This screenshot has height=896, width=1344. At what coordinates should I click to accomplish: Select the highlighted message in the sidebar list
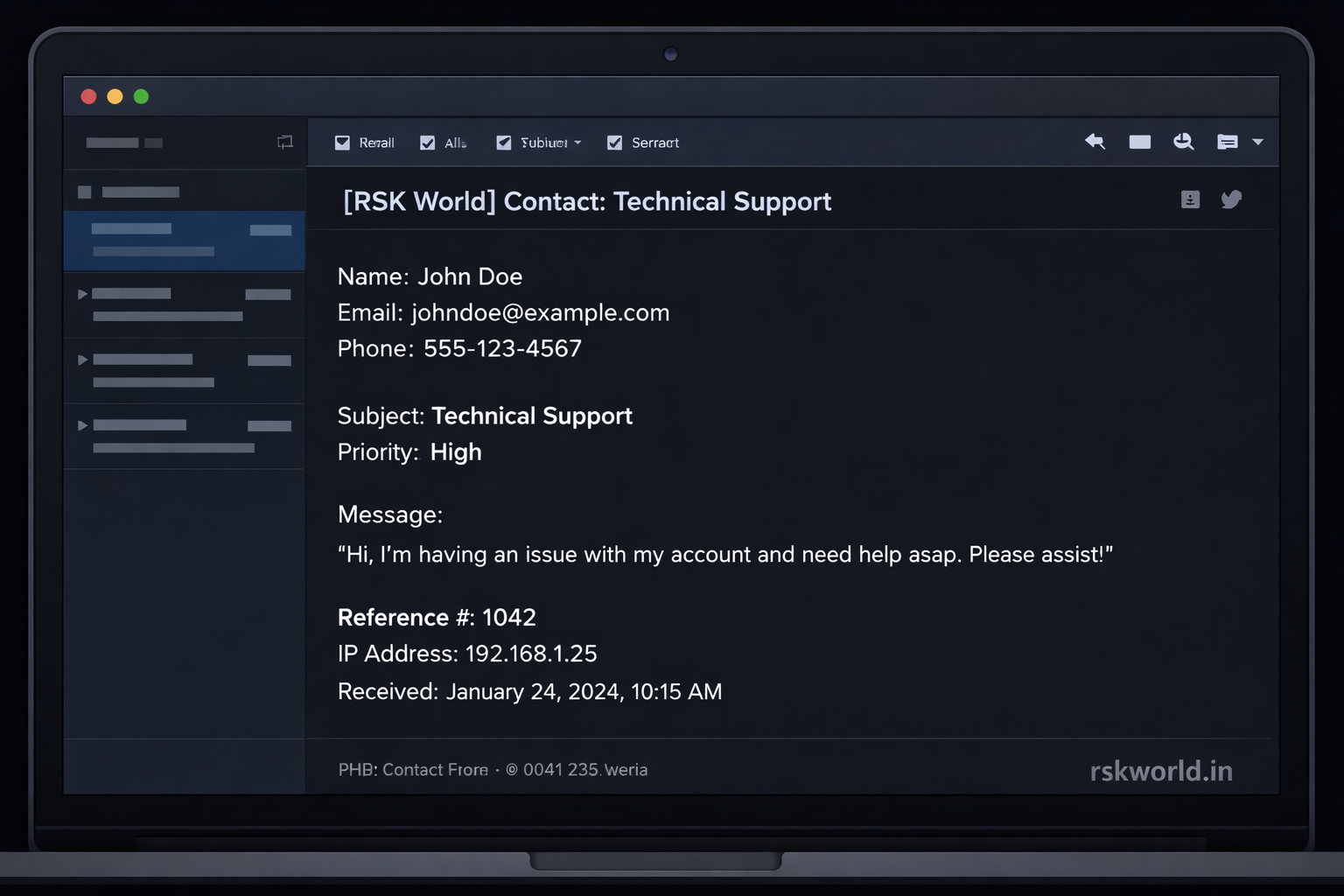[184, 241]
